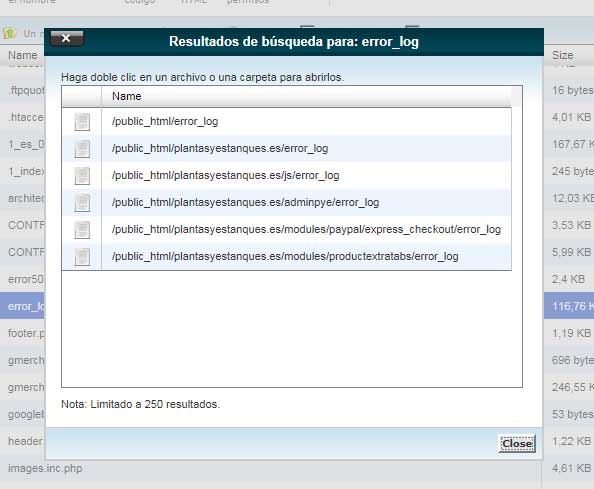
Task: Click file icon of js/error_log result
Action: click(82, 176)
